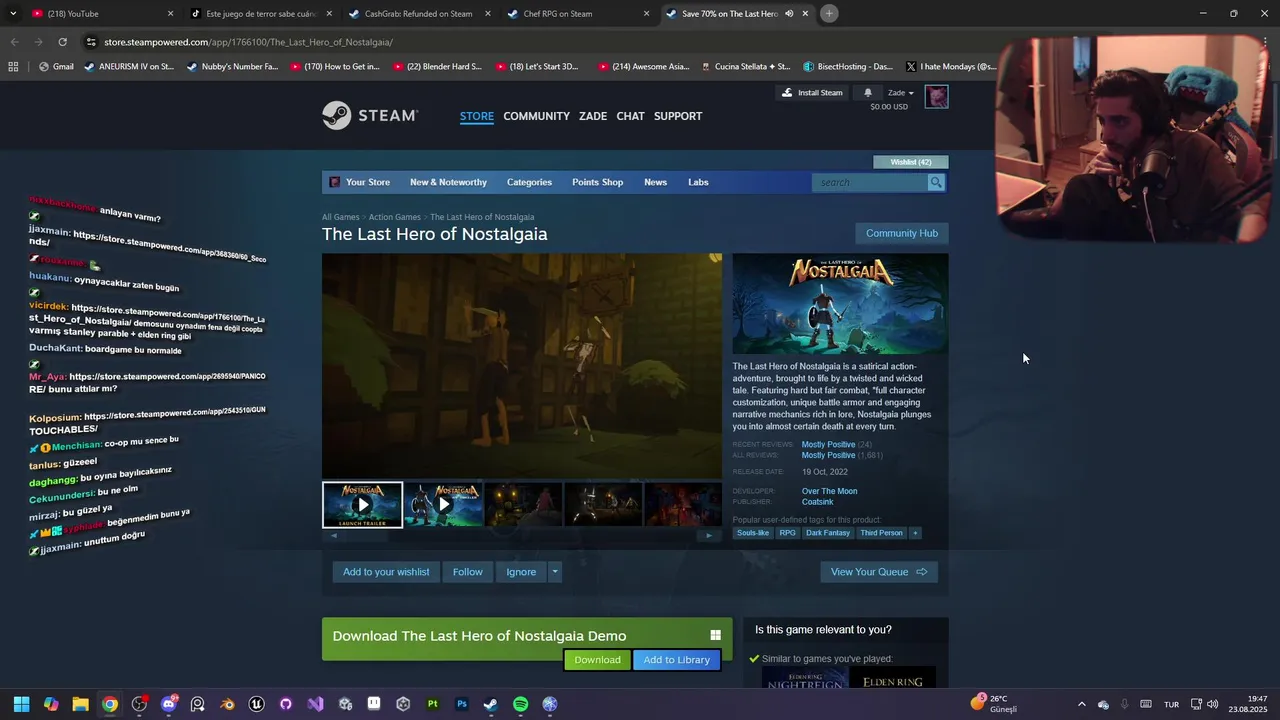Move the screenshot strip back with the left arrow
This screenshot has height=720, width=1280.
point(334,535)
